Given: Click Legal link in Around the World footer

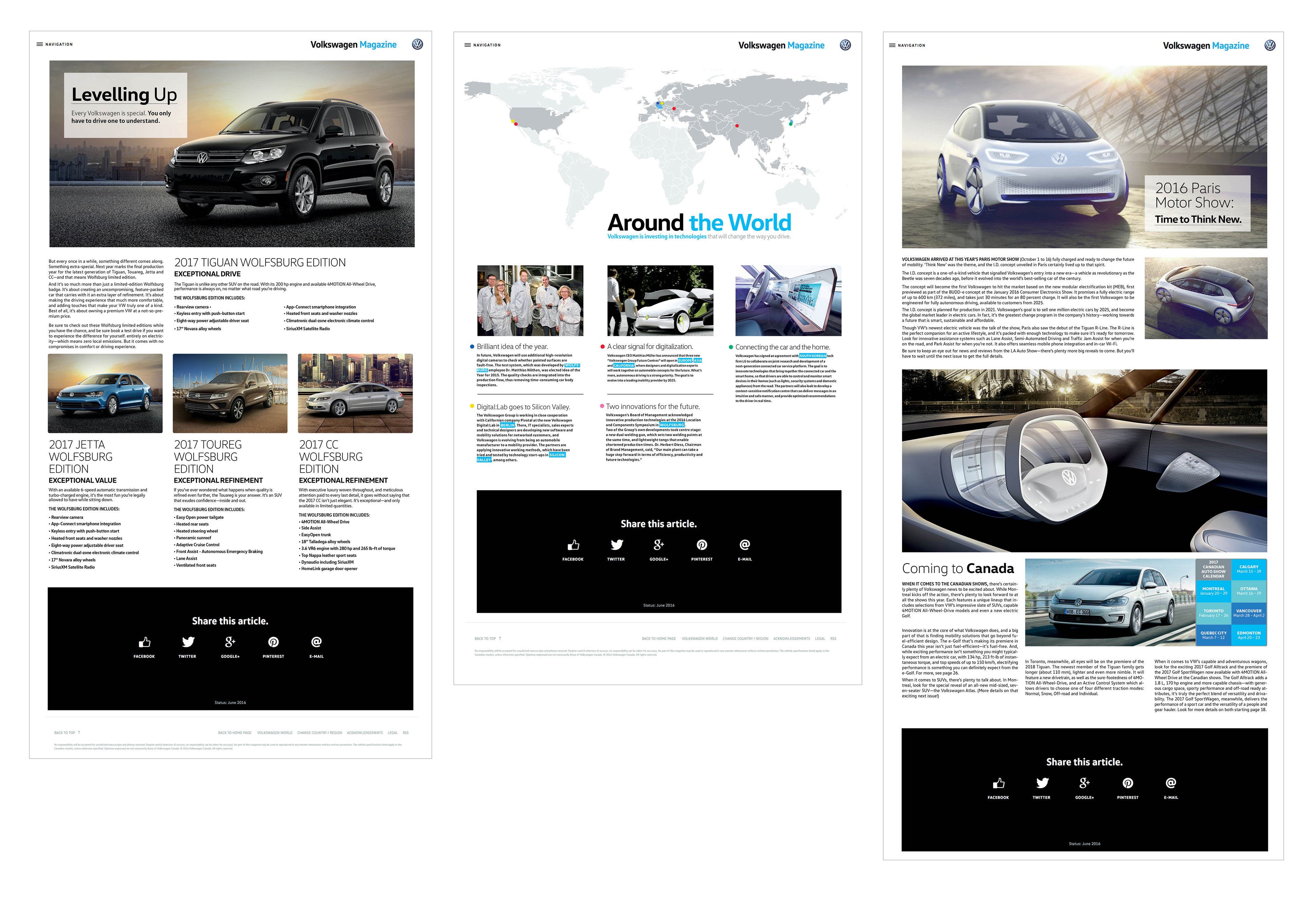Looking at the screenshot, I should pos(819,639).
